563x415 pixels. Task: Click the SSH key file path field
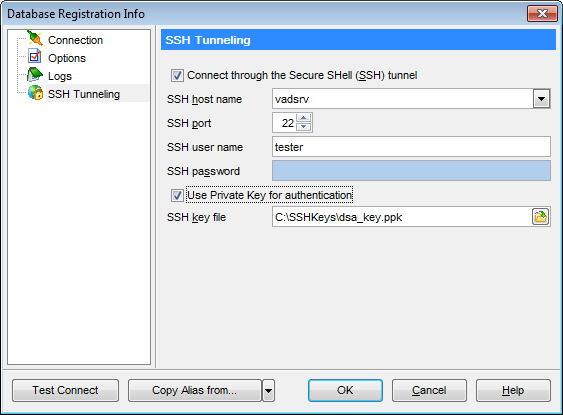(402, 217)
